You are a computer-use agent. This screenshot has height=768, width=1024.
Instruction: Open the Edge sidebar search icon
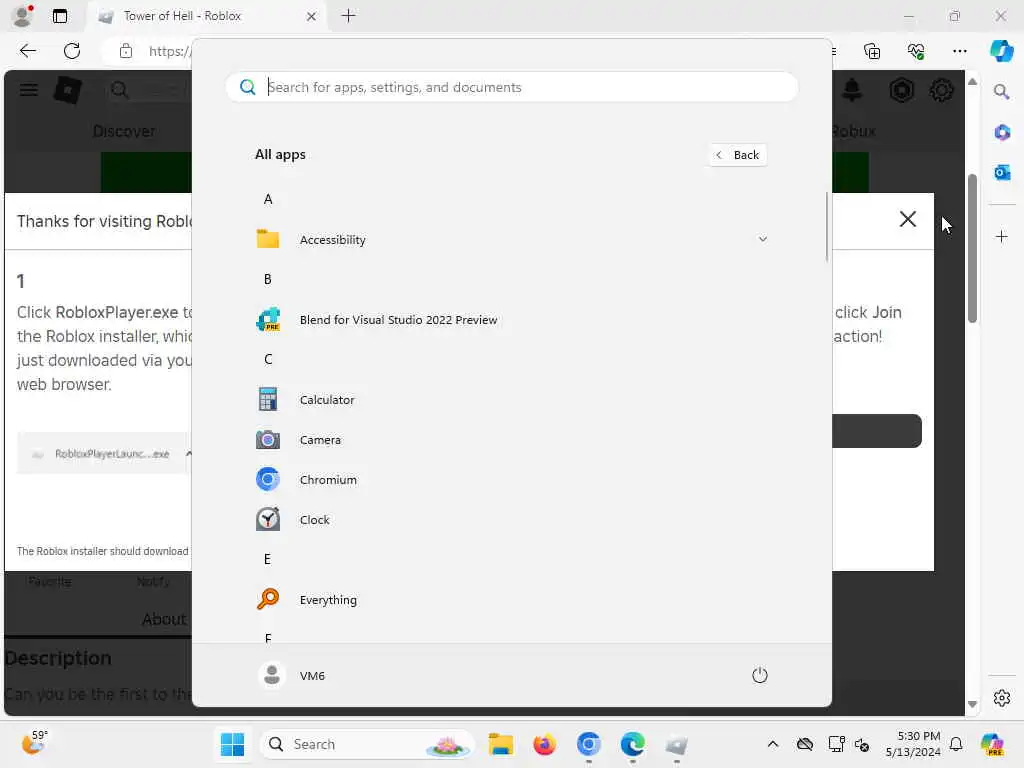[x=1002, y=92]
